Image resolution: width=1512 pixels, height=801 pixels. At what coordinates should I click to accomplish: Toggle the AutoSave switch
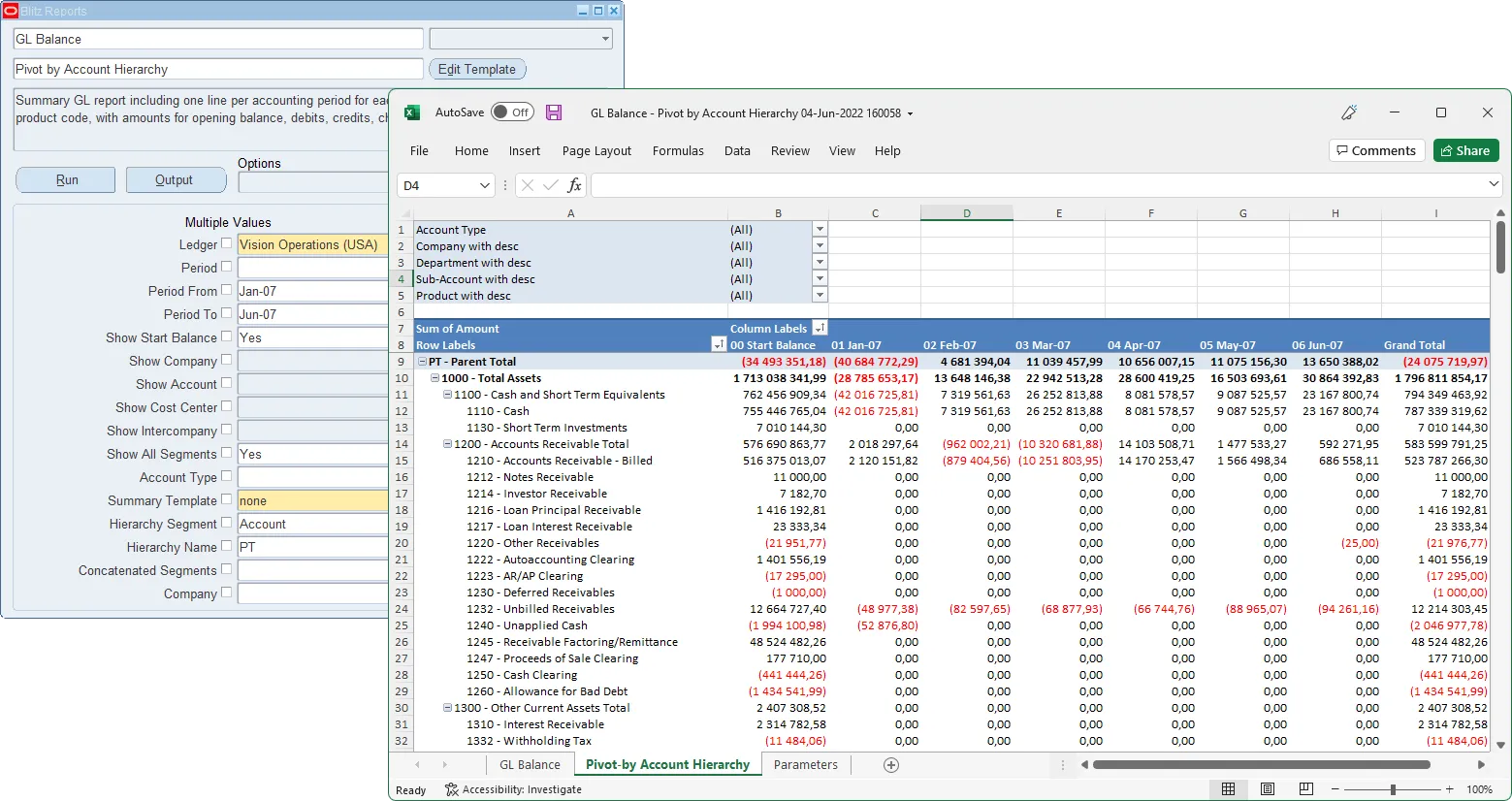512,112
